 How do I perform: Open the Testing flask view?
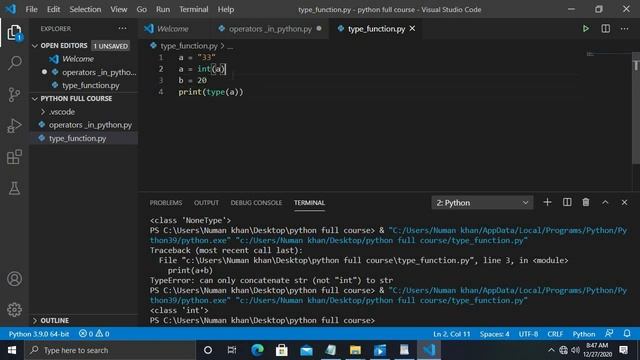click(14, 188)
